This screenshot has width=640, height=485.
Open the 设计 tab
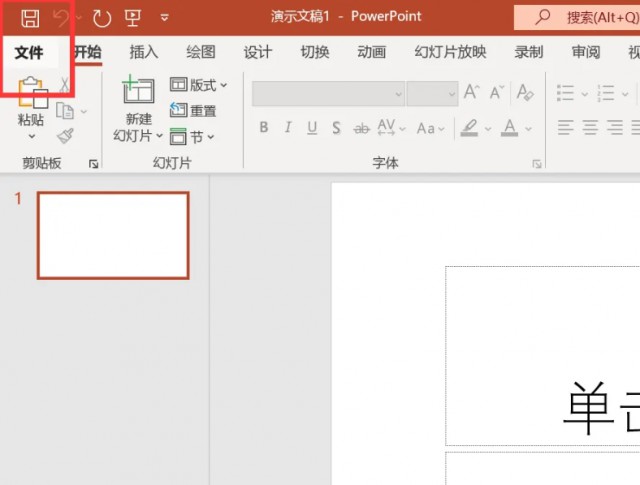pyautogui.click(x=258, y=52)
